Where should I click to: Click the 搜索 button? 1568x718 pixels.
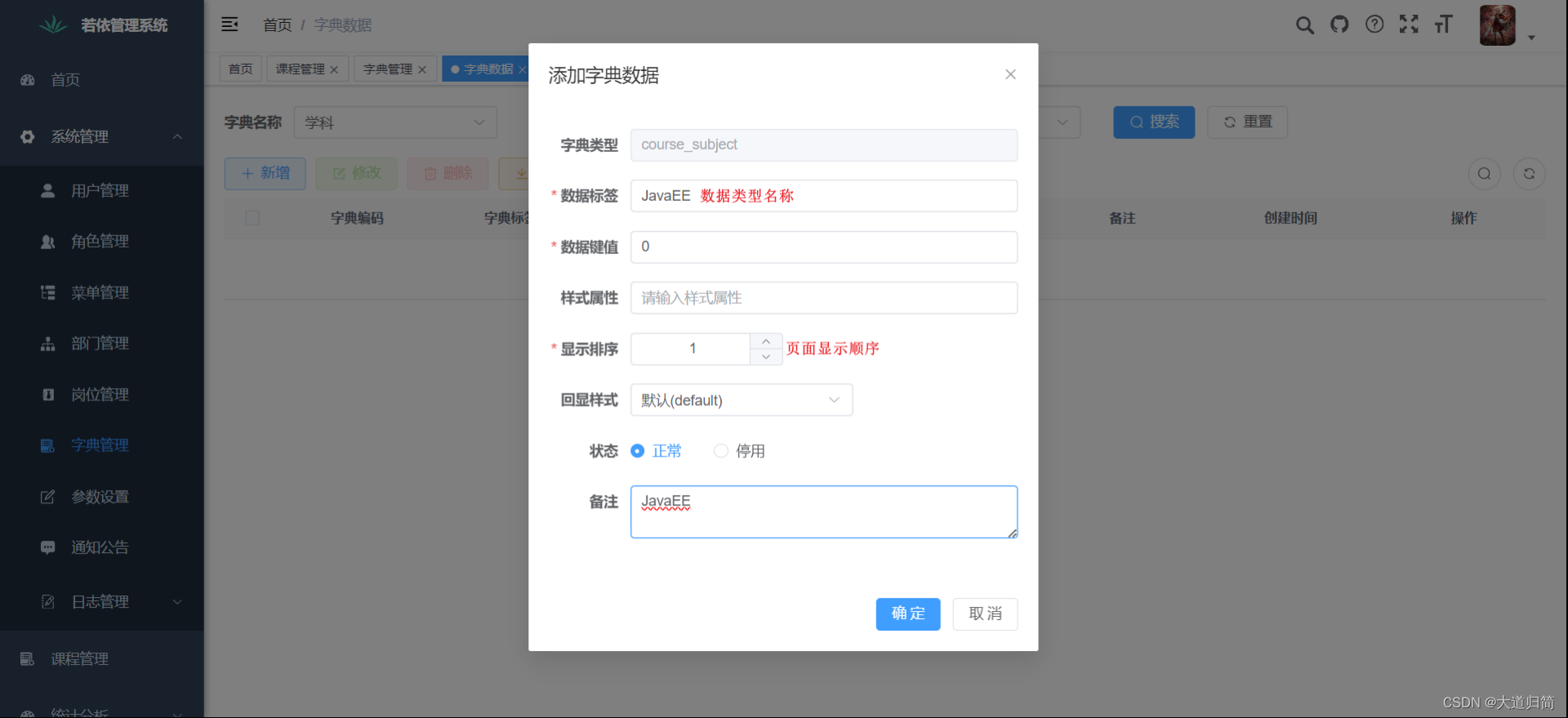pos(1154,122)
